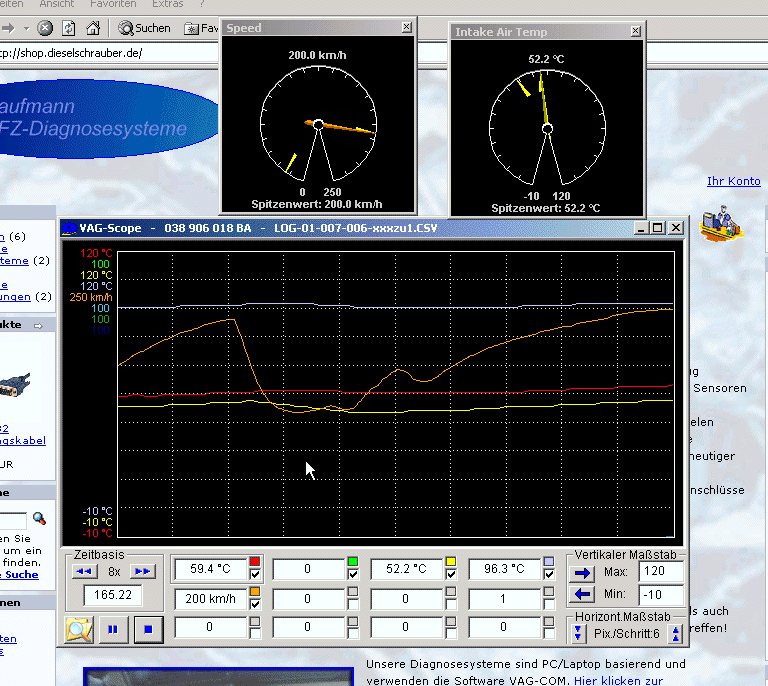The height and width of the screenshot is (686, 768).
Task: Click the green channel color swatch
Action: click(353, 561)
